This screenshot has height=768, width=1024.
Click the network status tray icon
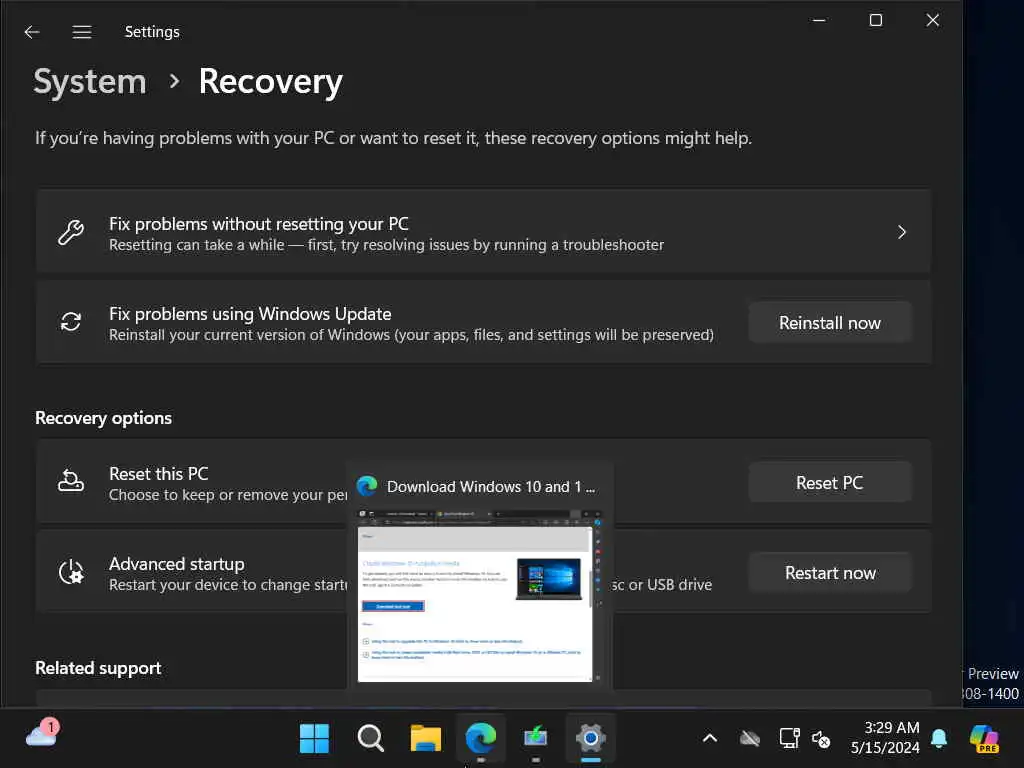tap(790, 739)
